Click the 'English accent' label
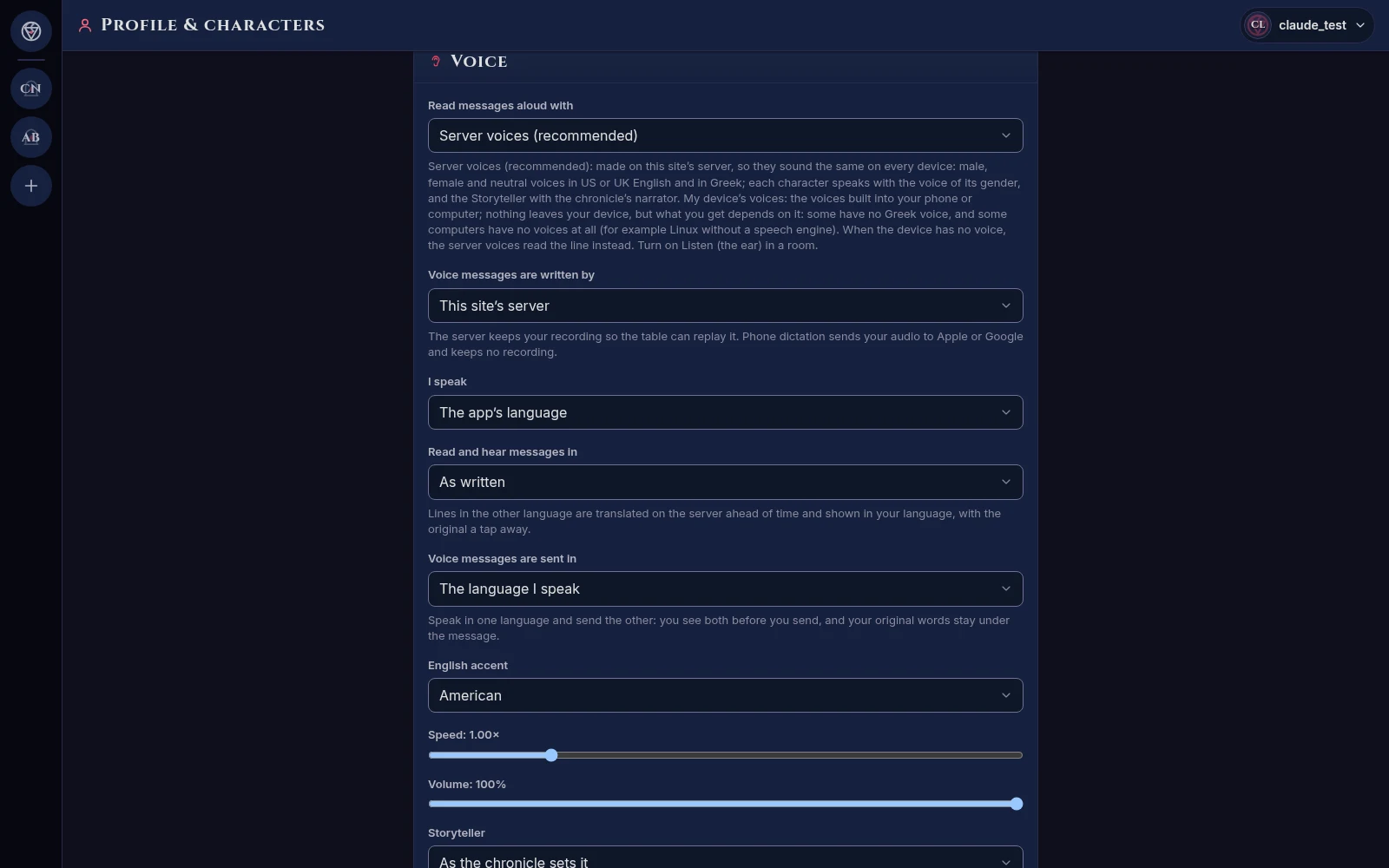The image size is (1389, 868). [x=468, y=666]
